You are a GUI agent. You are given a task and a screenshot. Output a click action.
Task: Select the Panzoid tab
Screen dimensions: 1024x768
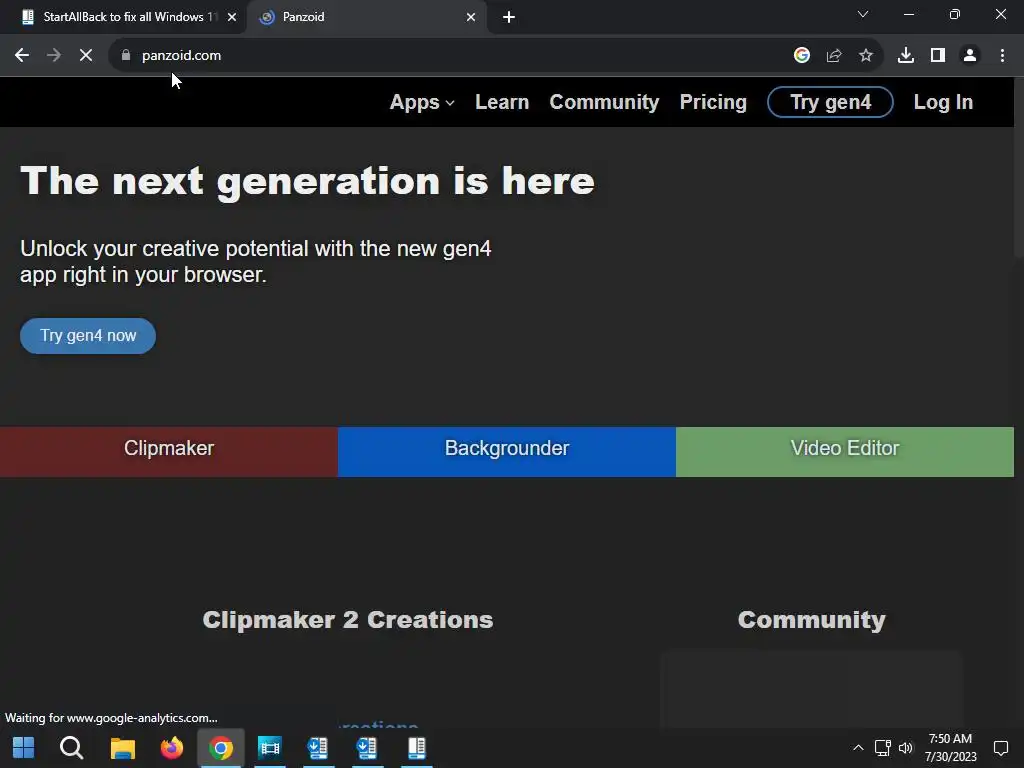coord(366,17)
